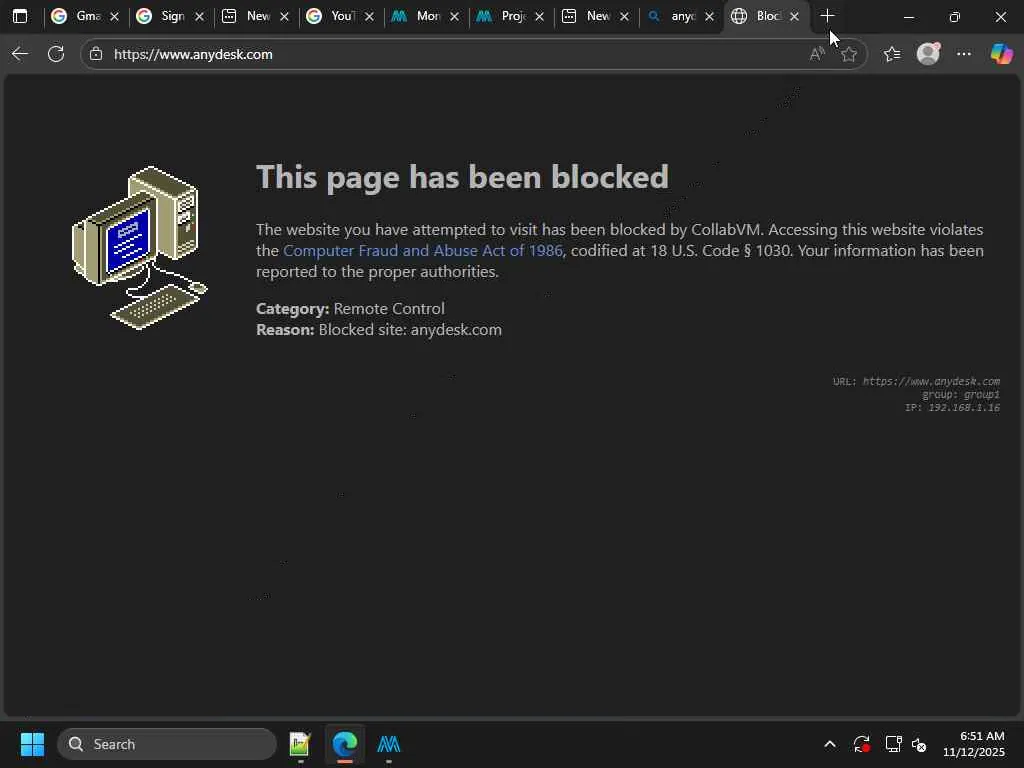Launch Copilot from the toolbar
The width and height of the screenshot is (1024, 768).
[x=1001, y=54]
